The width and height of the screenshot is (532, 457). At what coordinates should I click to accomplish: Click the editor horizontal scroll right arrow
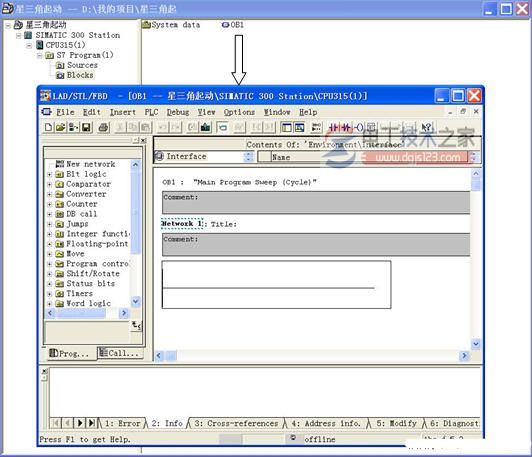[x=464, y=355]
